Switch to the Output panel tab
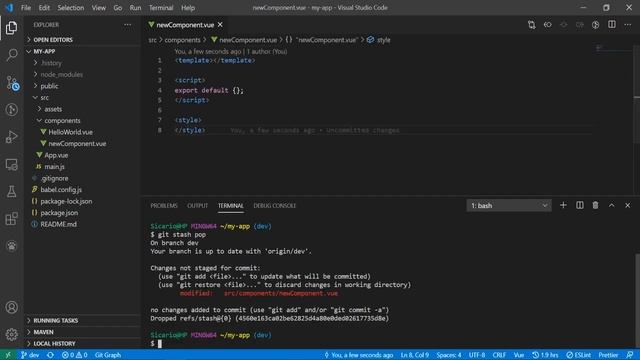 [x=198, y=206]
